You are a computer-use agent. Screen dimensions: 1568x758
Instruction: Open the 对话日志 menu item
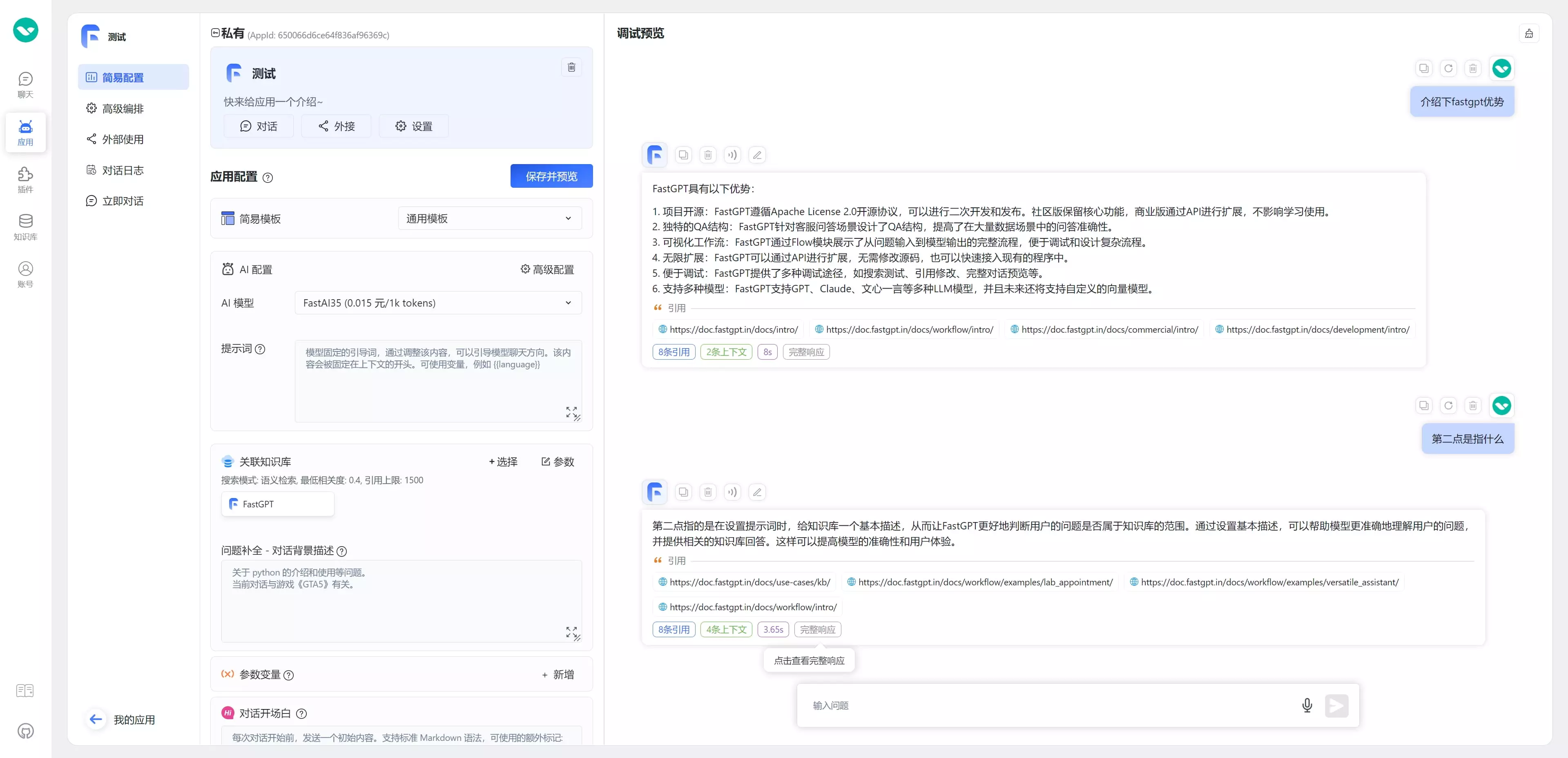point(123,170)
